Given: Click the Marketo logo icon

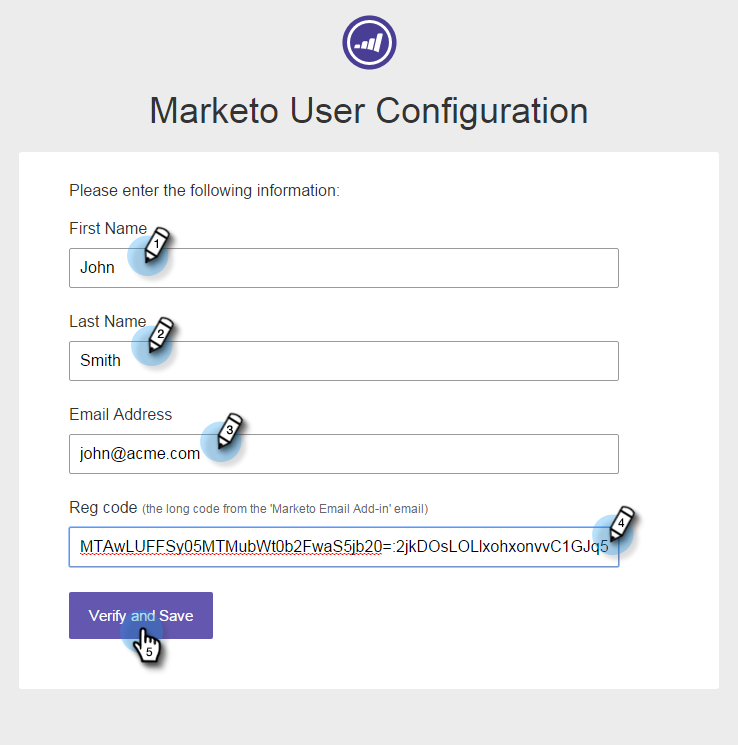Looking at the screenshot, I should pos(369,42).
